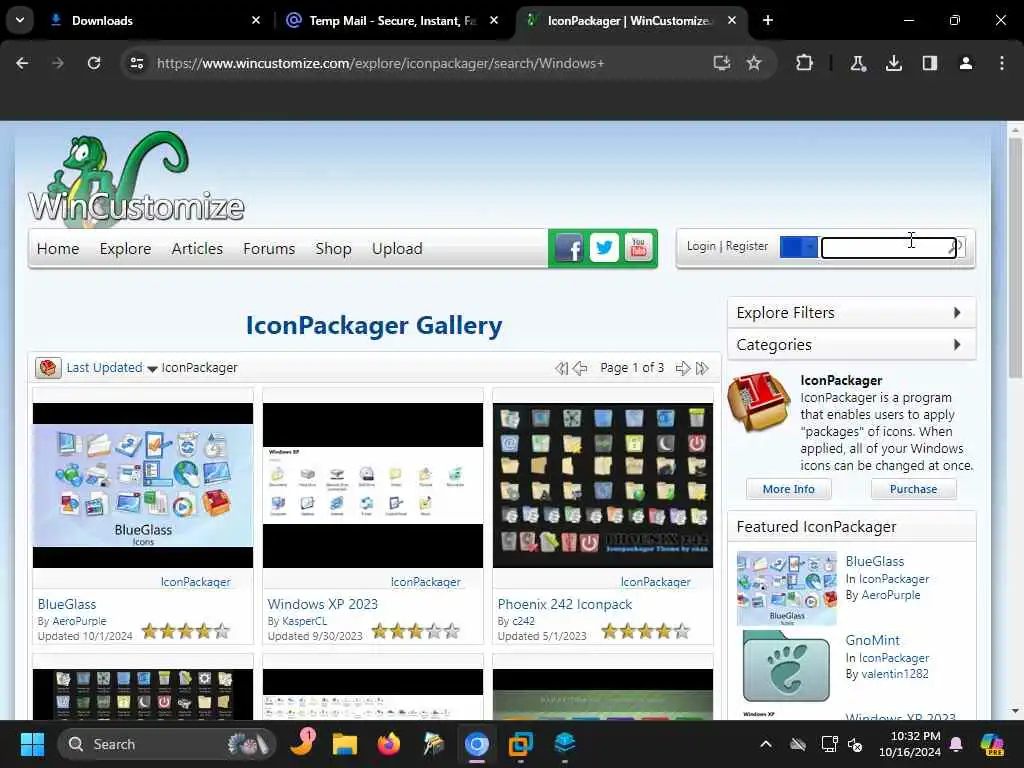This screenshot has height=768, width=1024.
Task: Click the BlueGlass star rating
Action: pyautogui.click(x=185, y=631)
